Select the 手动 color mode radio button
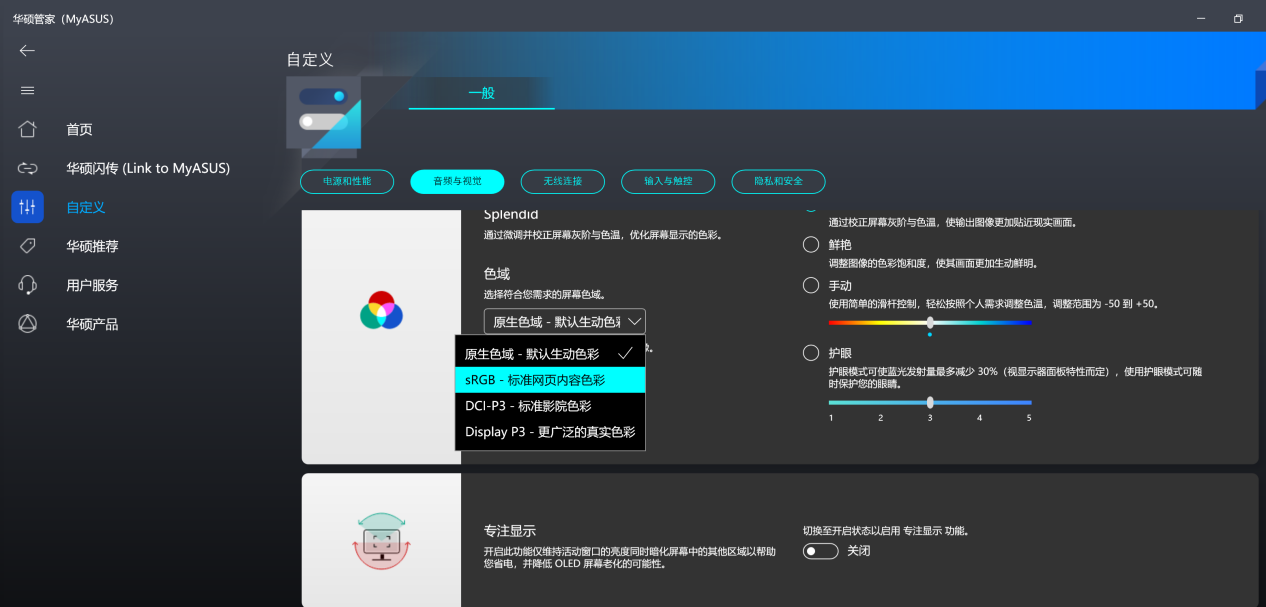The width and height of the screenshot is (1266, 607). 810,285
